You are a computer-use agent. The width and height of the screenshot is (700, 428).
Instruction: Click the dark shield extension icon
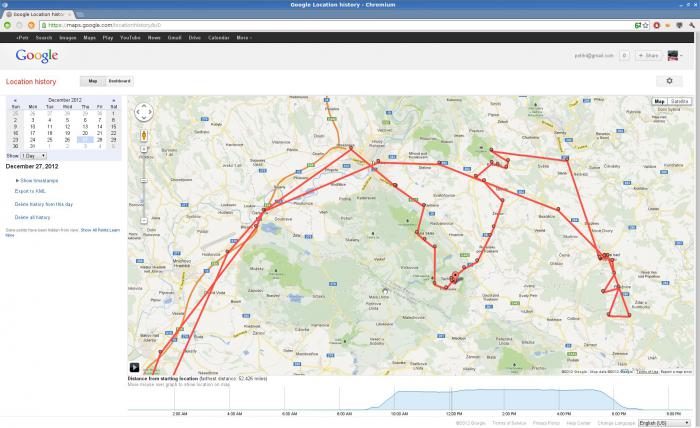click(679, 25)
